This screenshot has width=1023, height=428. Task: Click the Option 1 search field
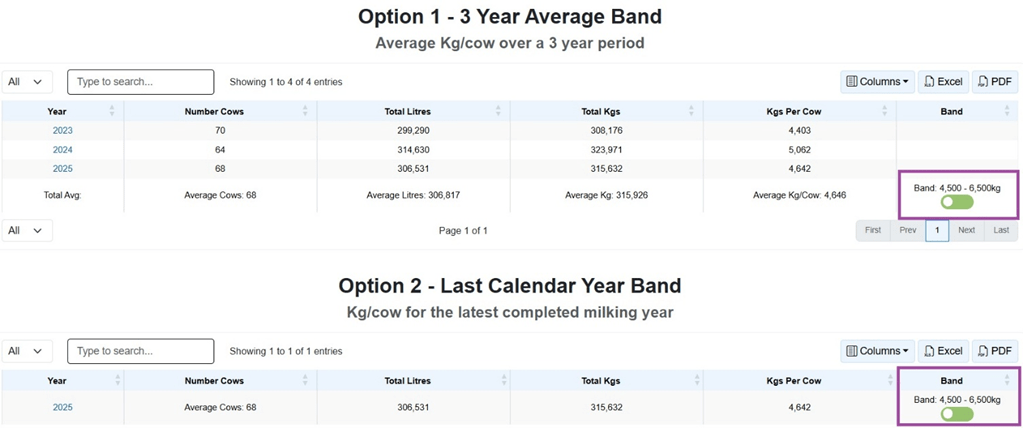140,82
